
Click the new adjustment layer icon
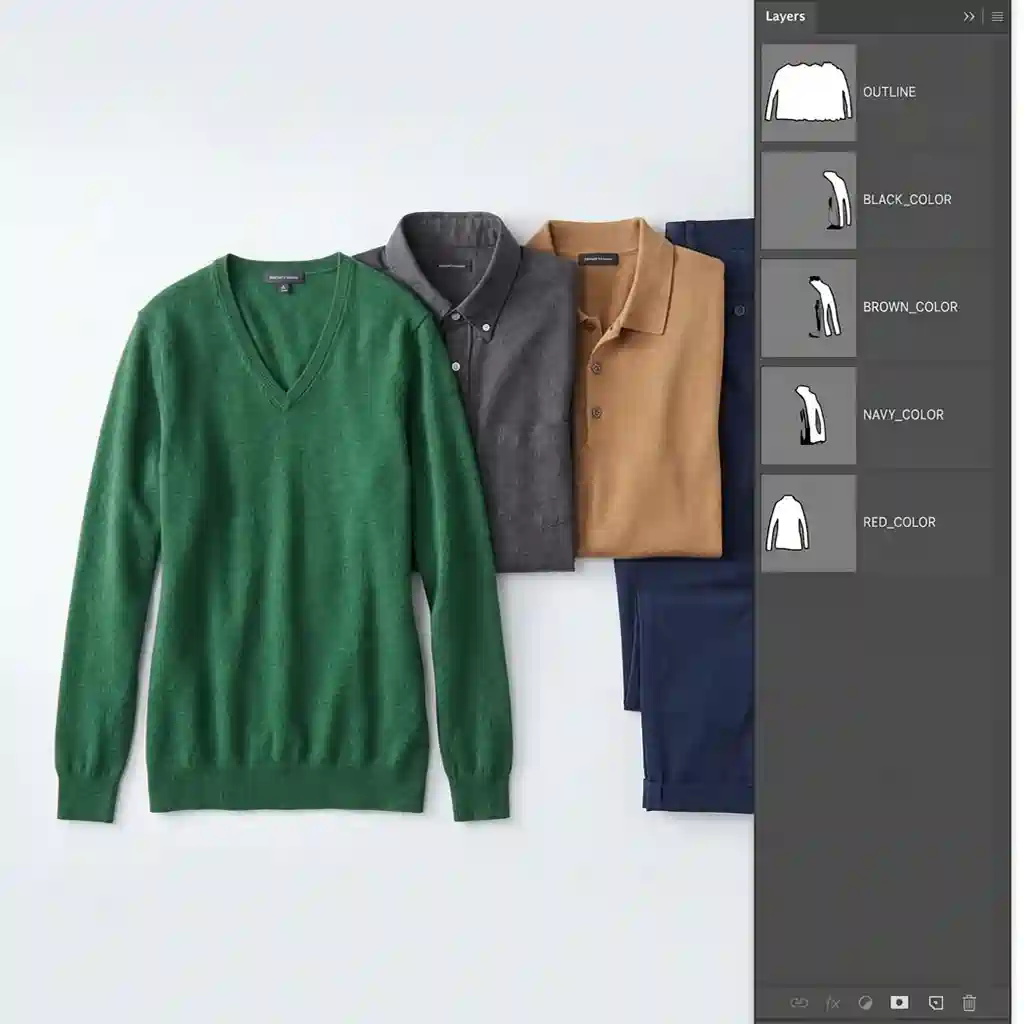click(866, 1002)
